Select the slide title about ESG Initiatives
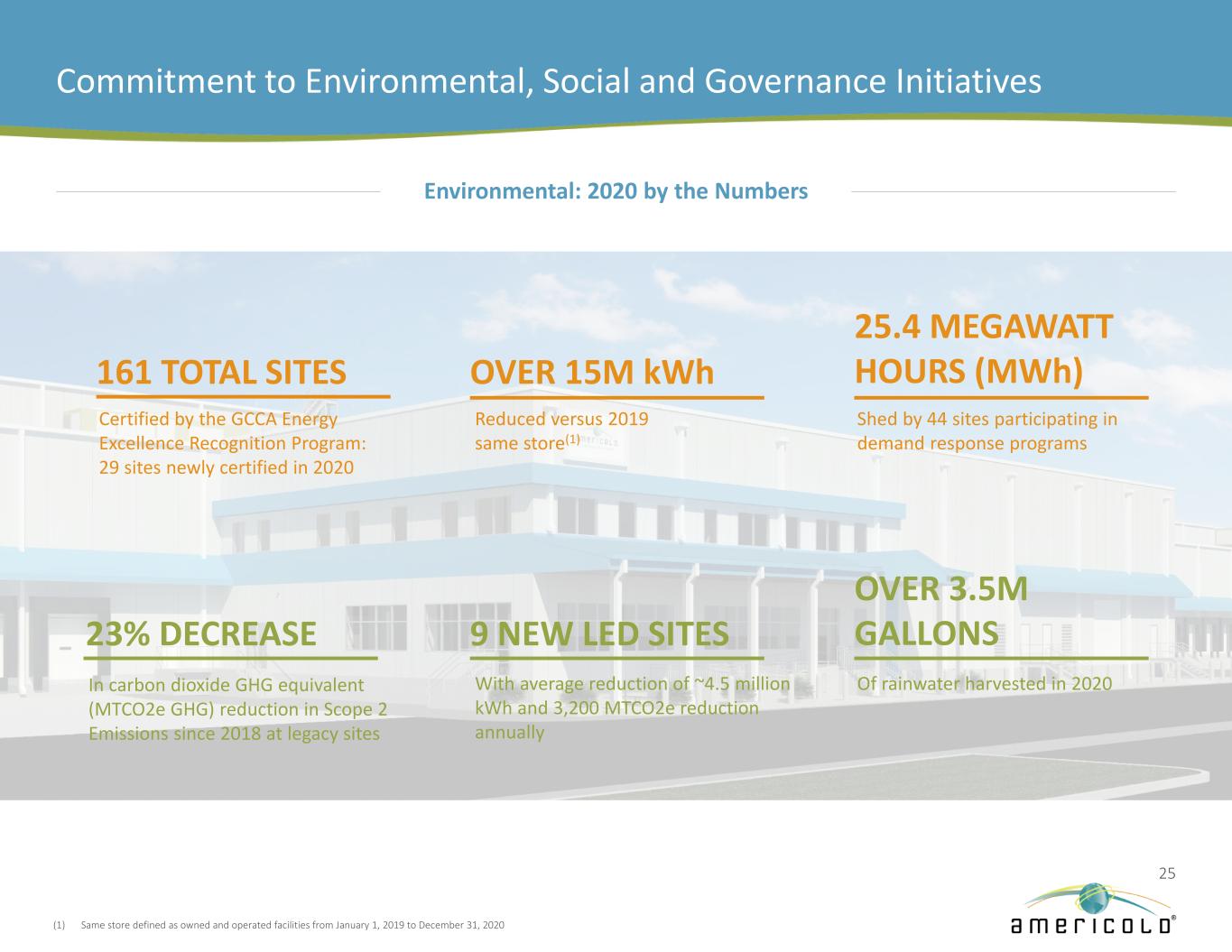1232x952 pixels. (x=548, y=81)
